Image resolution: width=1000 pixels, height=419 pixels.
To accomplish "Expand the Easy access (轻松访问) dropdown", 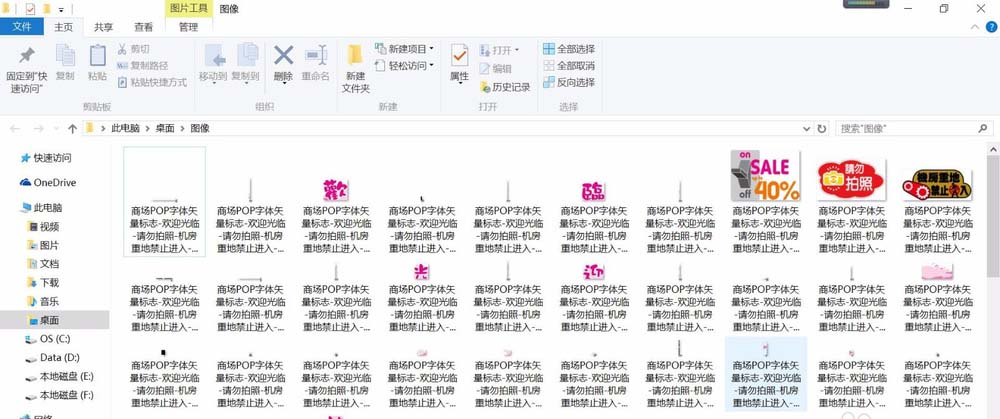I will pos(432,65).
